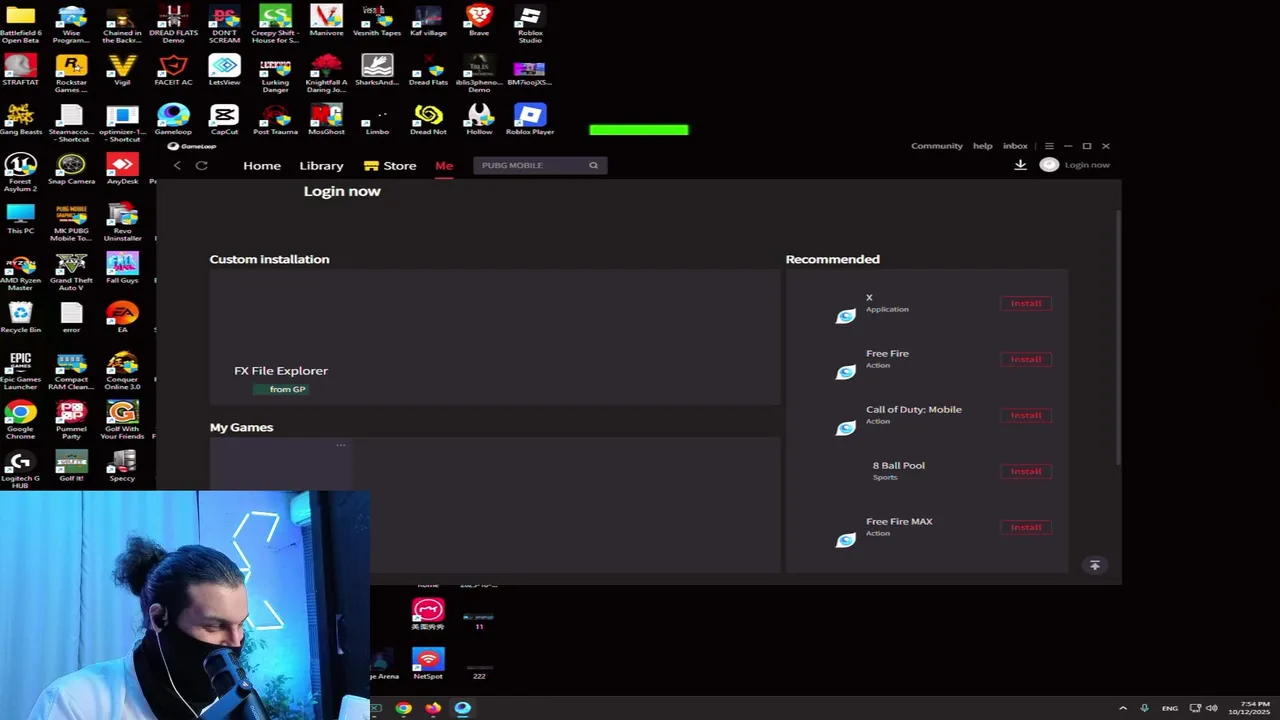Open the Gameloop downloads icon
Screen dimensions: 1280x720
click(x=1020, y=165)
